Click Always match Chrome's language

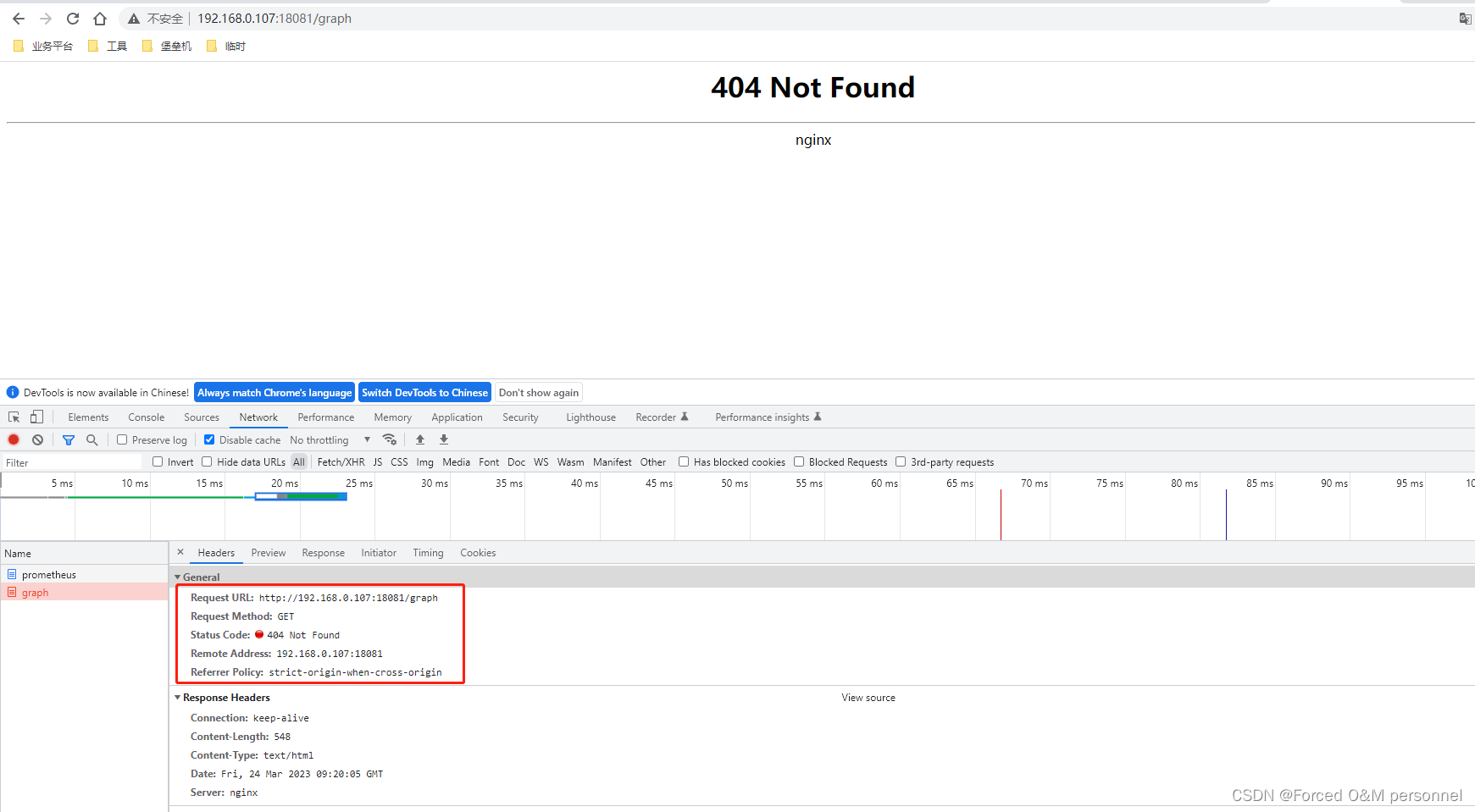pos(274,393)
